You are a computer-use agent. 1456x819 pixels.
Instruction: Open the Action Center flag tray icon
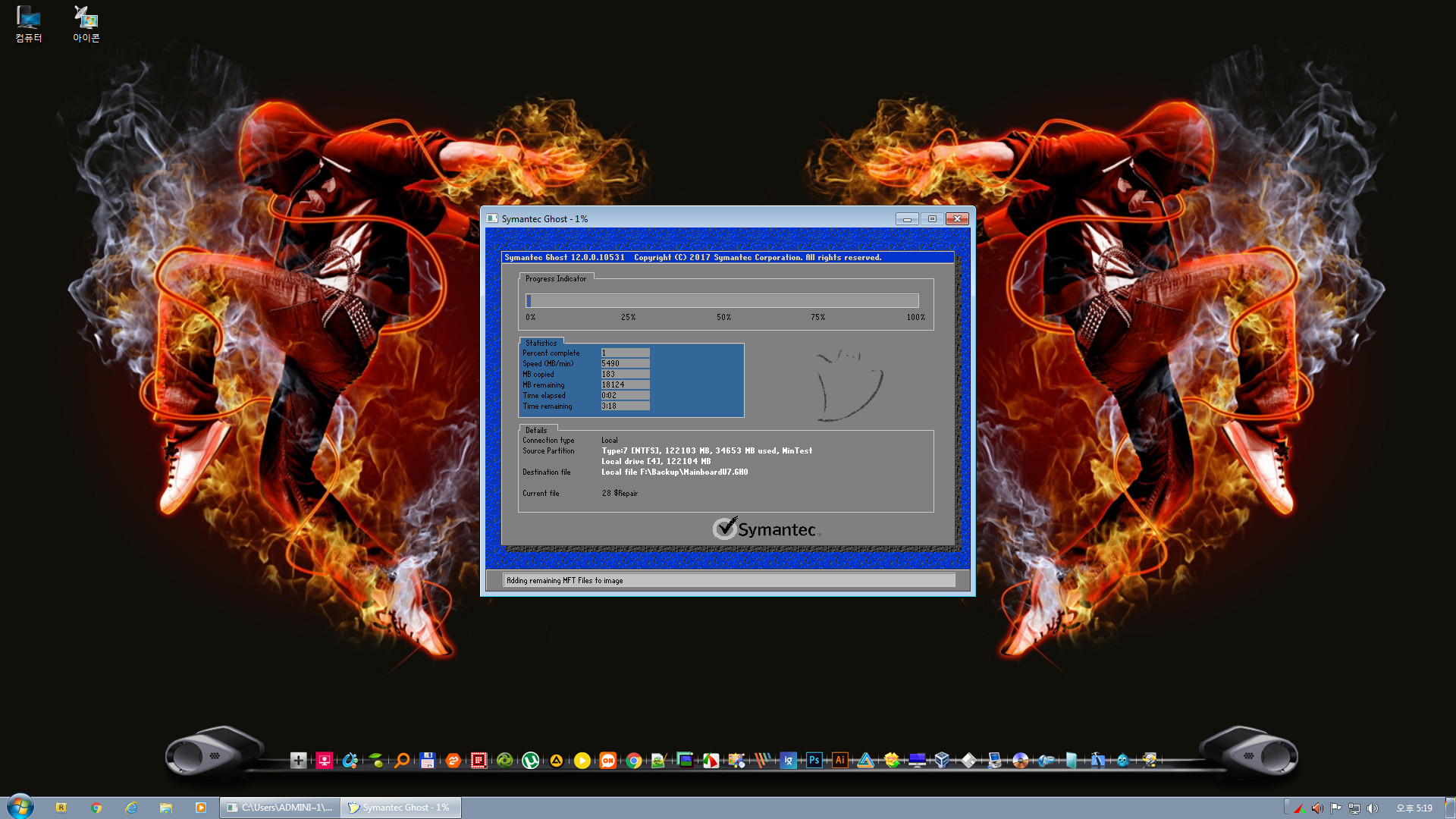[1336, 808]
